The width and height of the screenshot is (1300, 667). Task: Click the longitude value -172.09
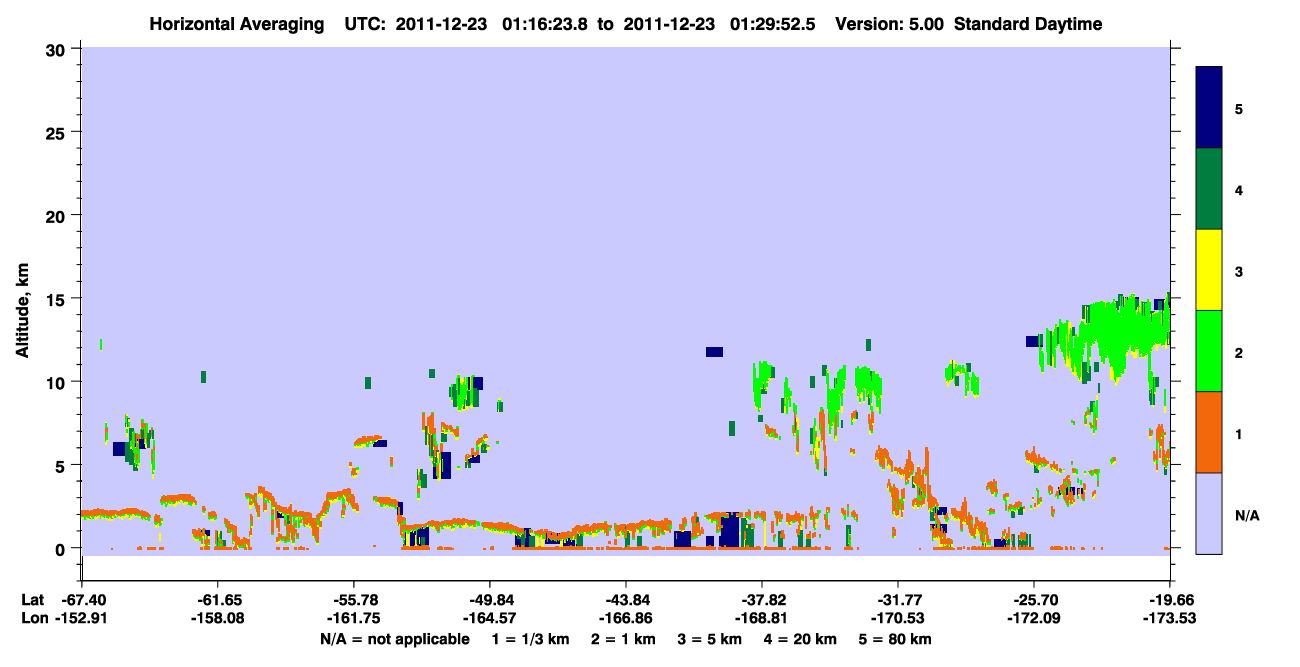point(1034,619)
